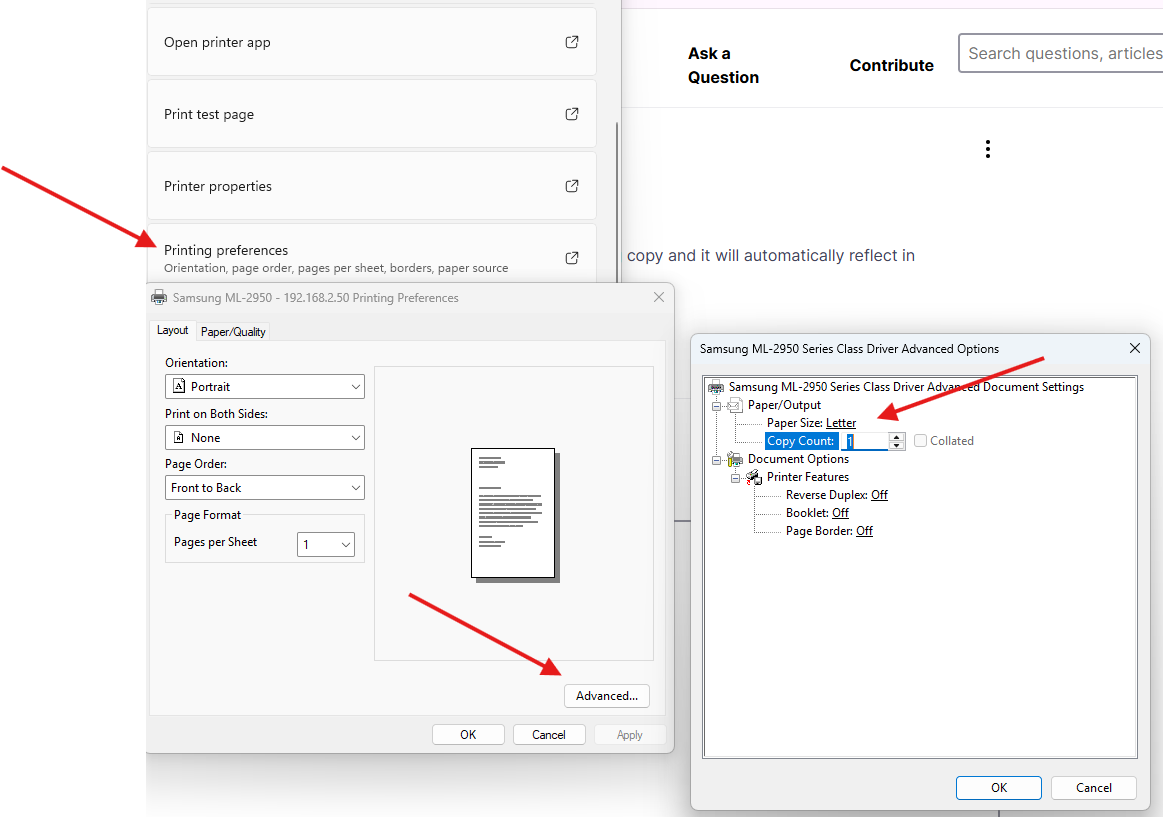1163x817 pixels.
Task: Click external link icon beside Print test page
Action: point(572,114)
